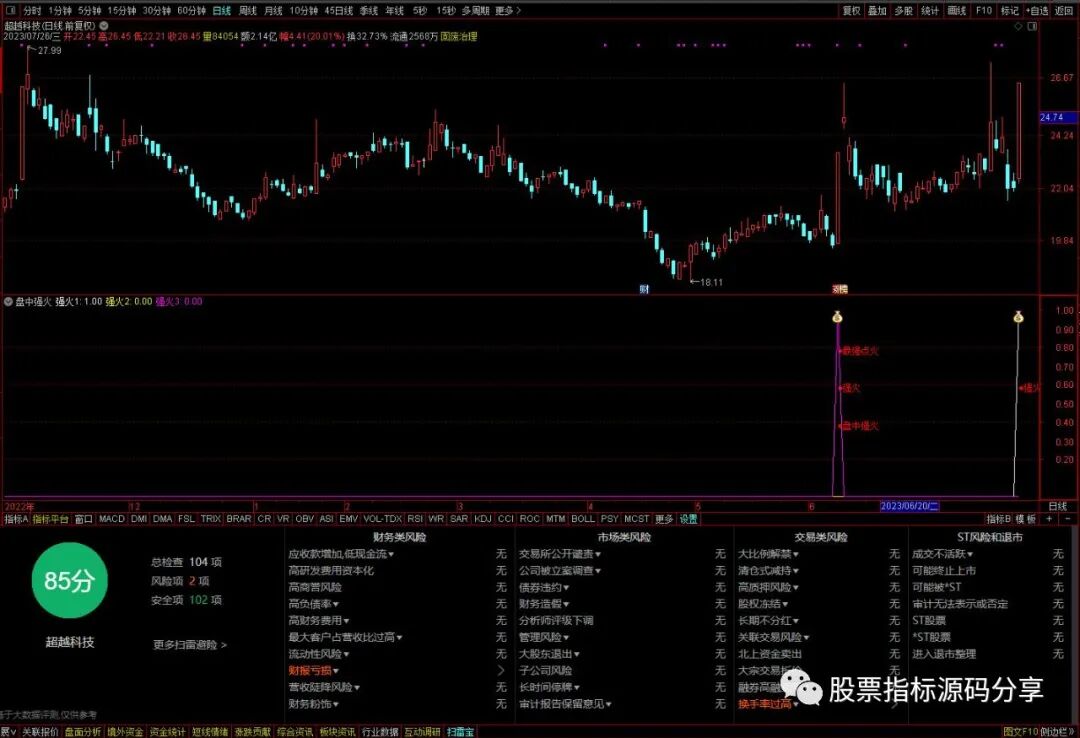Click the 18.11 low price arrow marker
This screenshot has width=1080, height=738.
(707, 282)
